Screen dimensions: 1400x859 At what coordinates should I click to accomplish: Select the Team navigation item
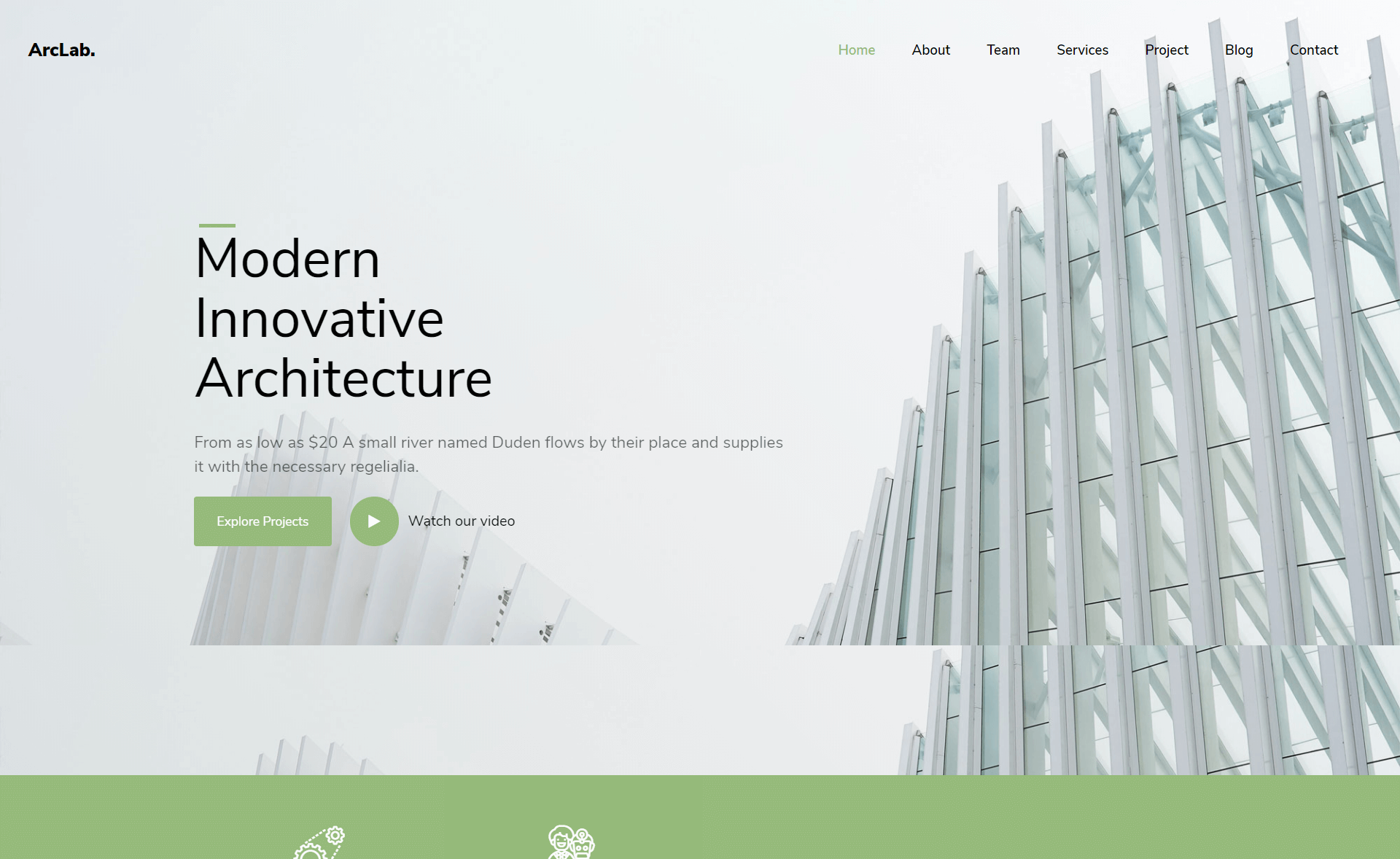1003,50
